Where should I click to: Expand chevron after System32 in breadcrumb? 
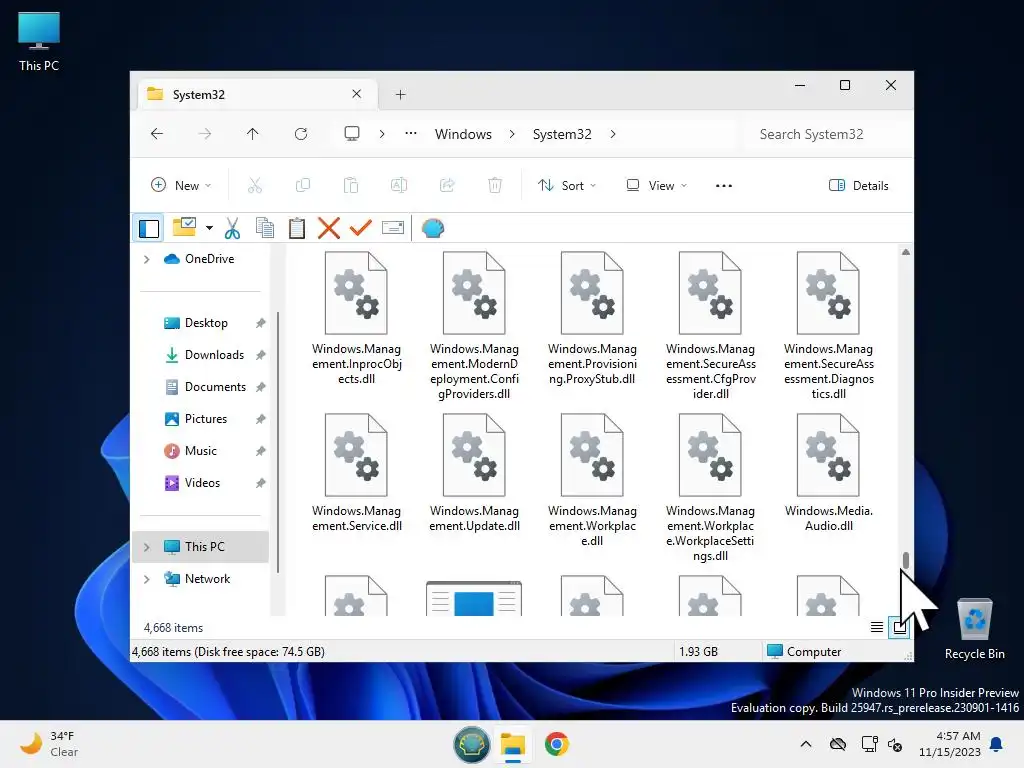coord(613,134)
